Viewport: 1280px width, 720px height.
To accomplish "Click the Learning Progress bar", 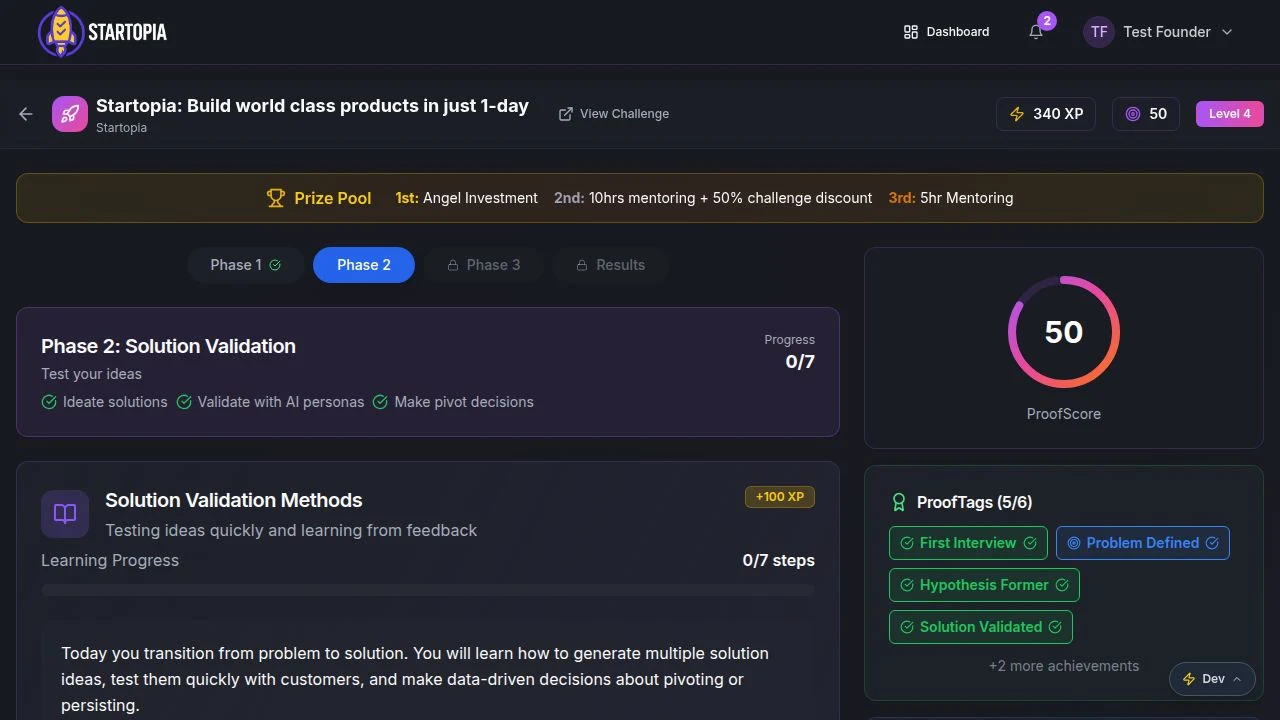I will (428, 590).
